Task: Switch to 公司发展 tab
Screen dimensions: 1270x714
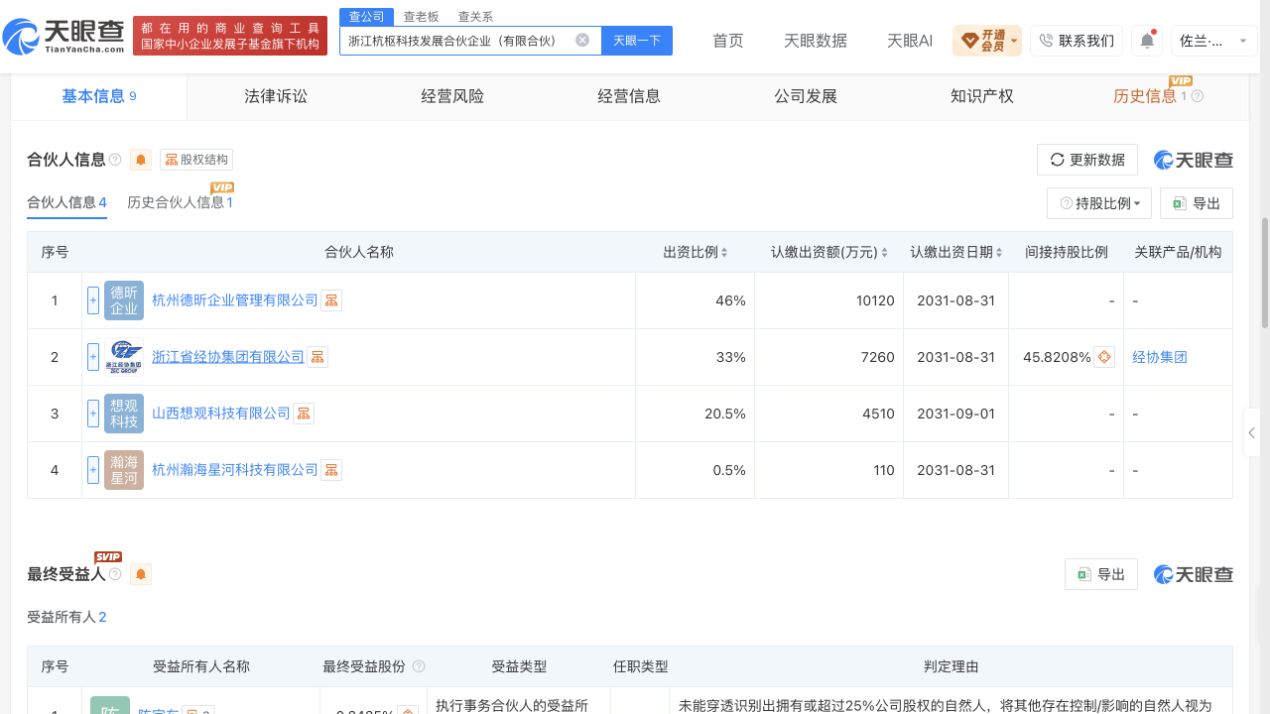Action: [x=805, y=97]
